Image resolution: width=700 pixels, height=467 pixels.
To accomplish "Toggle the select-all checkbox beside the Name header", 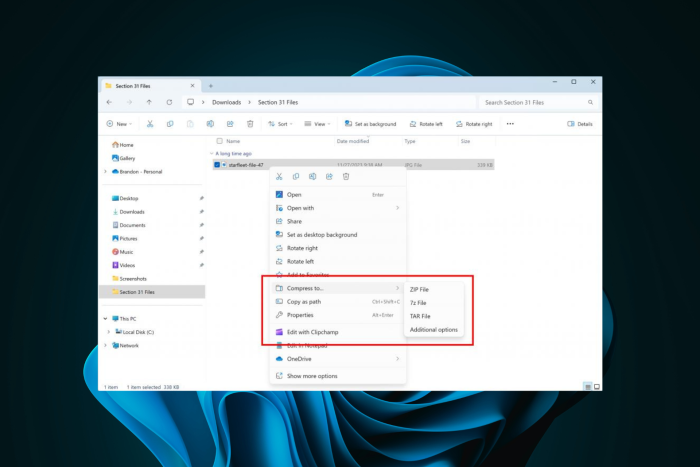I will (218, 141).
